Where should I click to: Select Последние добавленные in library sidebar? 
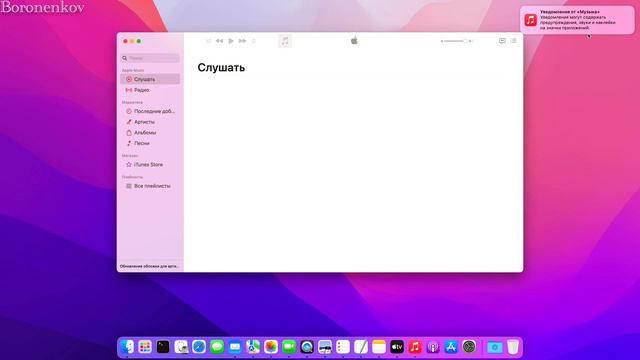(150, 111)
